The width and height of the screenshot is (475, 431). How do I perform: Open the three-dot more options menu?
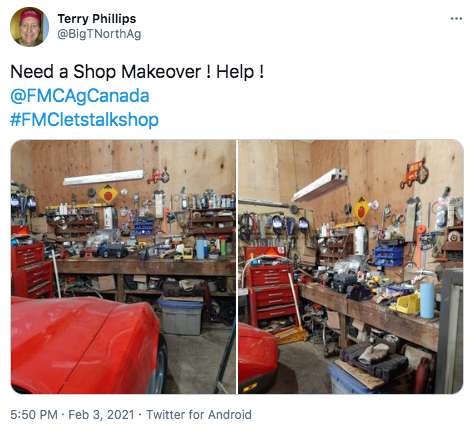pyautogui.click(x=456, y=19)
